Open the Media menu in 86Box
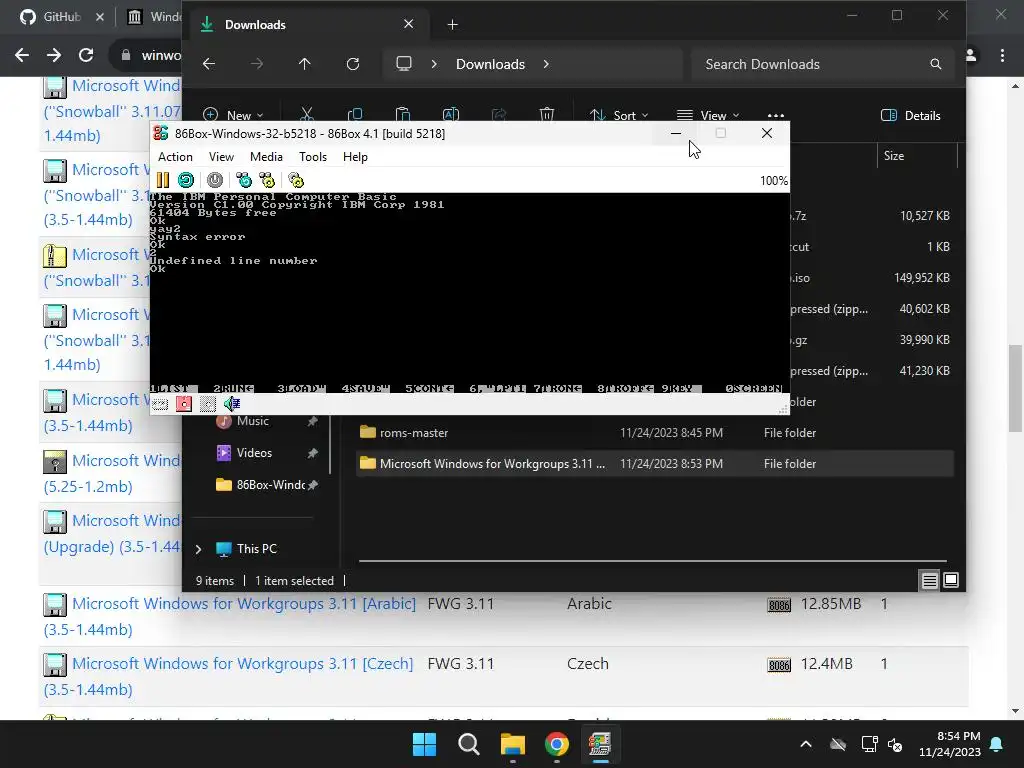 (266, 157)
